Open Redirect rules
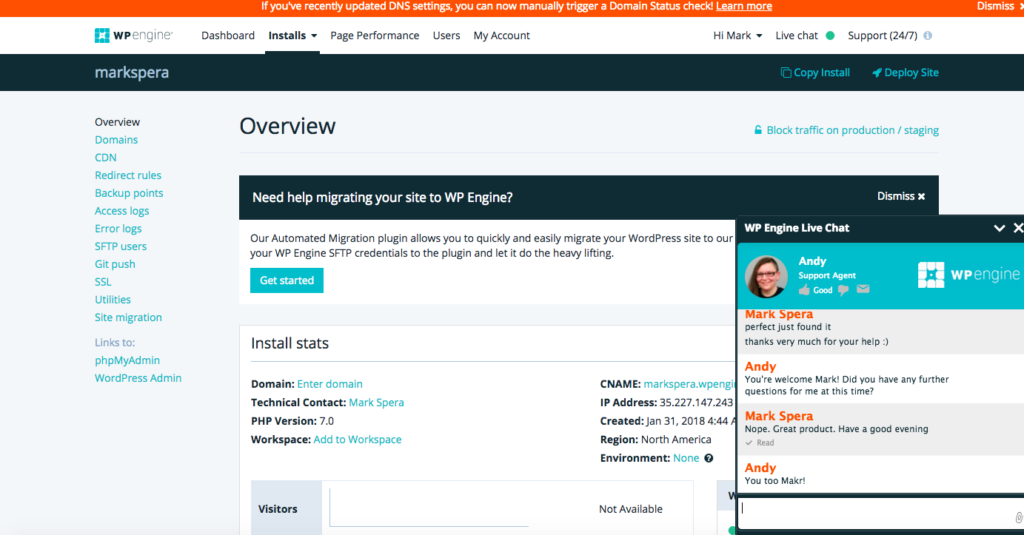This screenshot has width=1024, height=535. 128,175
